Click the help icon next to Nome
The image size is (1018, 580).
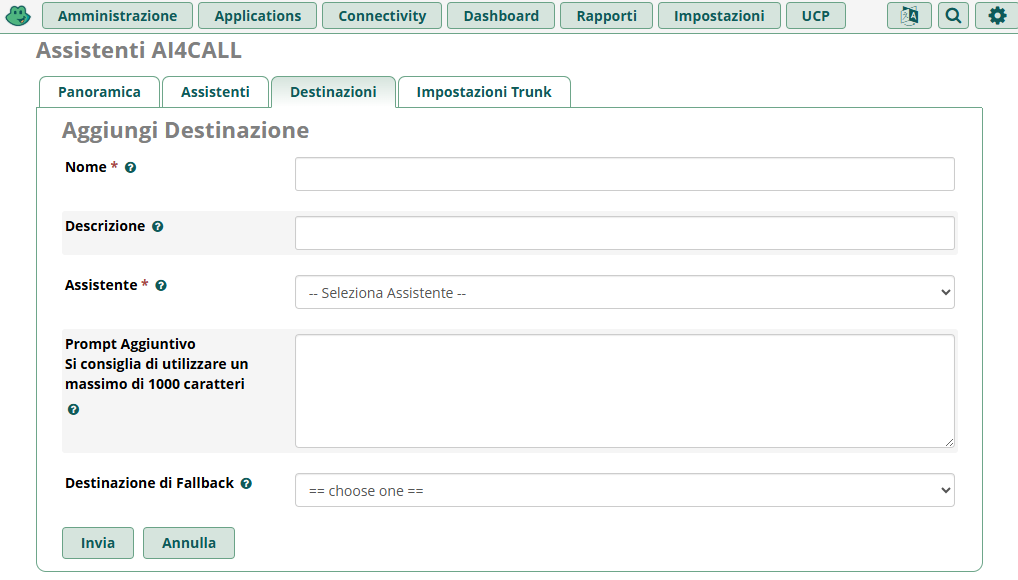click(131, 167)
